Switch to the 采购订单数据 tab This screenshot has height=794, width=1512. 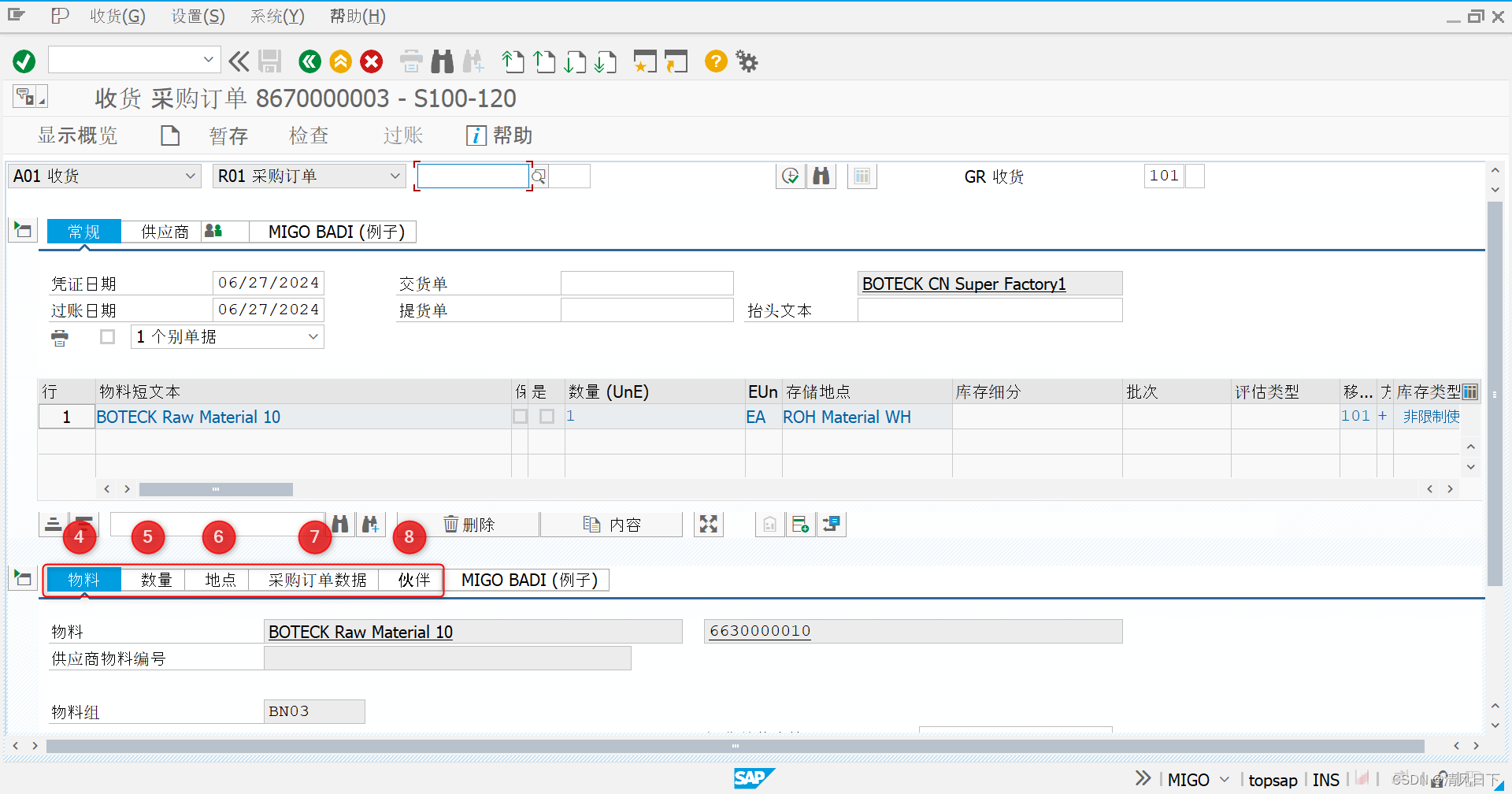pos(317,580)
